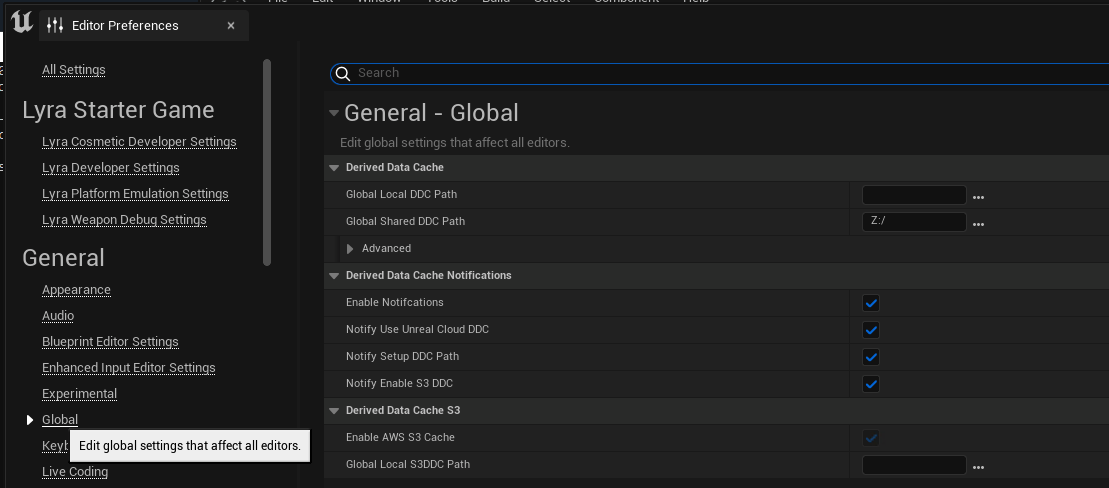Click the Unreal Engine logo icon
This screenshot has height=488, width=1109.
[x=22, y=23]
